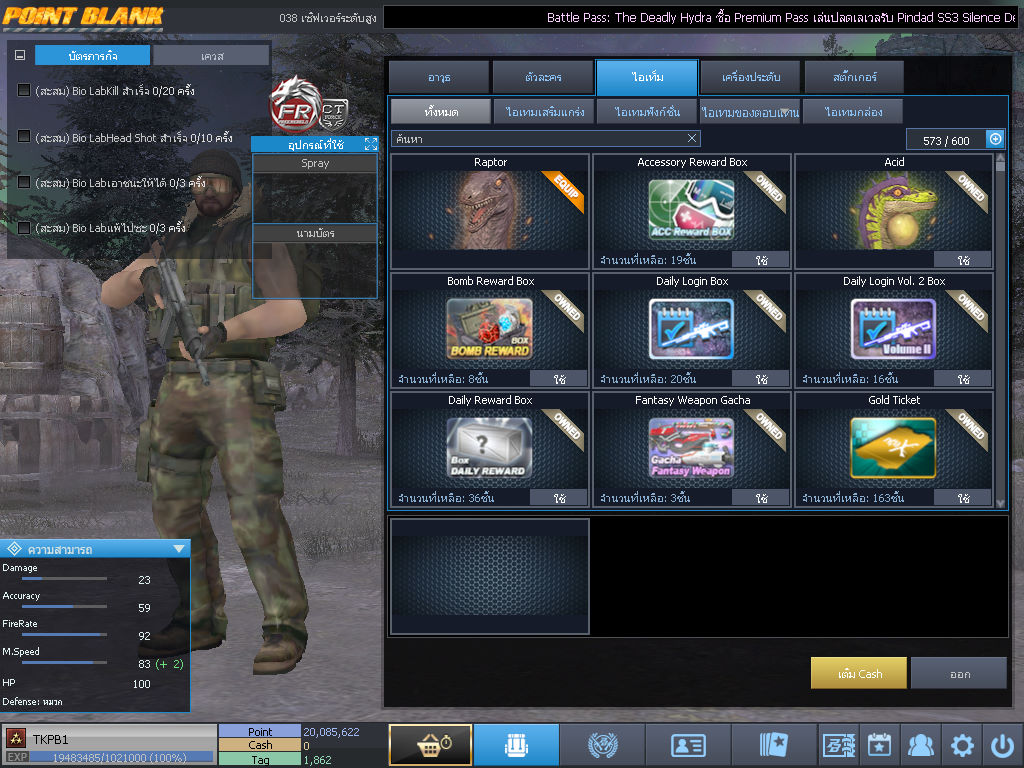Image resolution: width=1024 pixels, height=768 pixels.
Task: Switch to the บัตรภารกิจ mission card tab
Action: point(92,56)
